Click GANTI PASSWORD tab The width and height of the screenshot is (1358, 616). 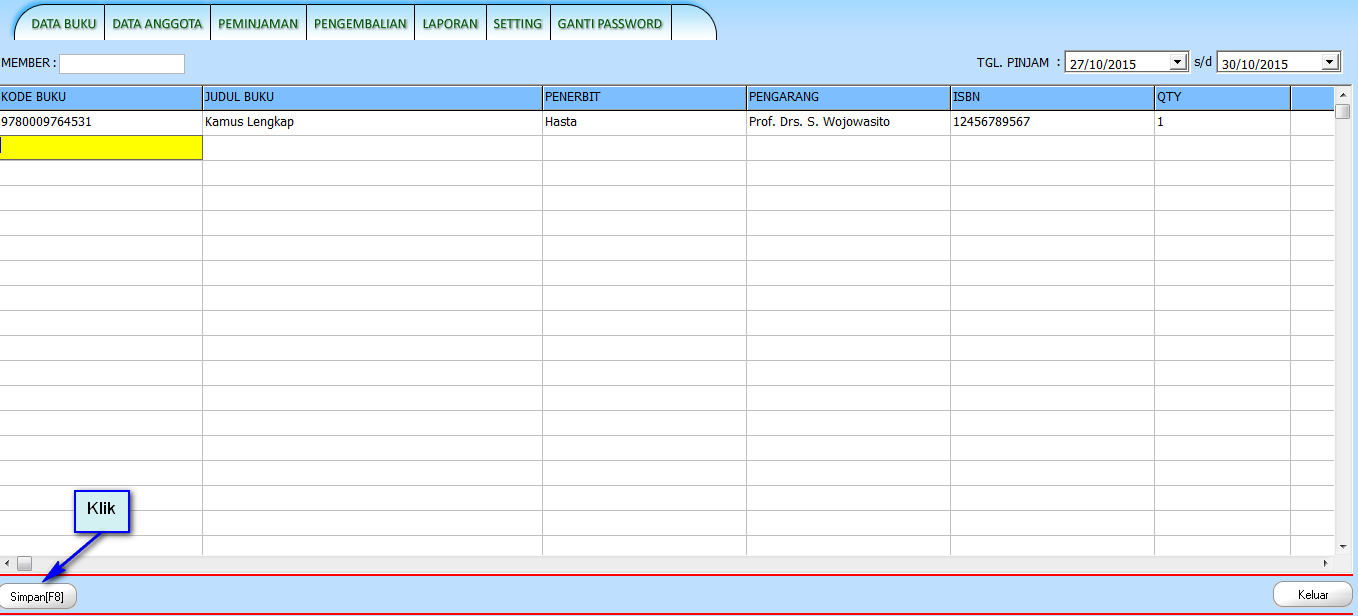point(610,24)
